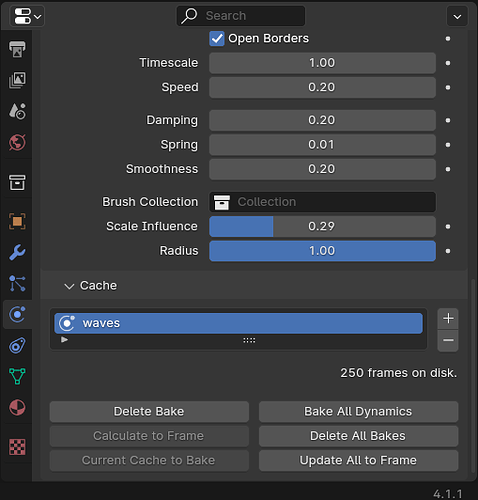Animate Smoothness property dot
The width and height of the screenshot is (478, 500).
448,169
